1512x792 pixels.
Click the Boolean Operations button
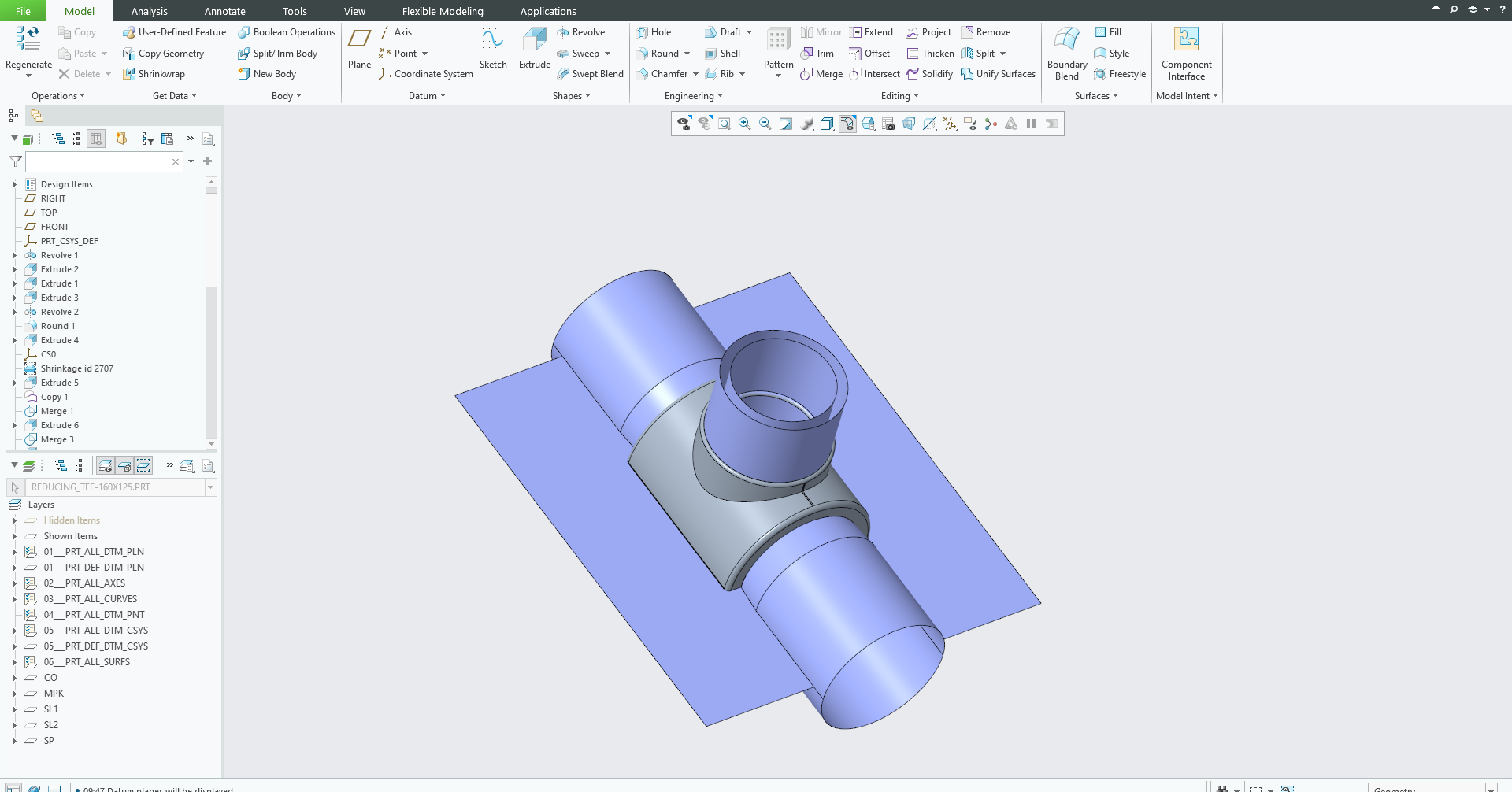287,32
